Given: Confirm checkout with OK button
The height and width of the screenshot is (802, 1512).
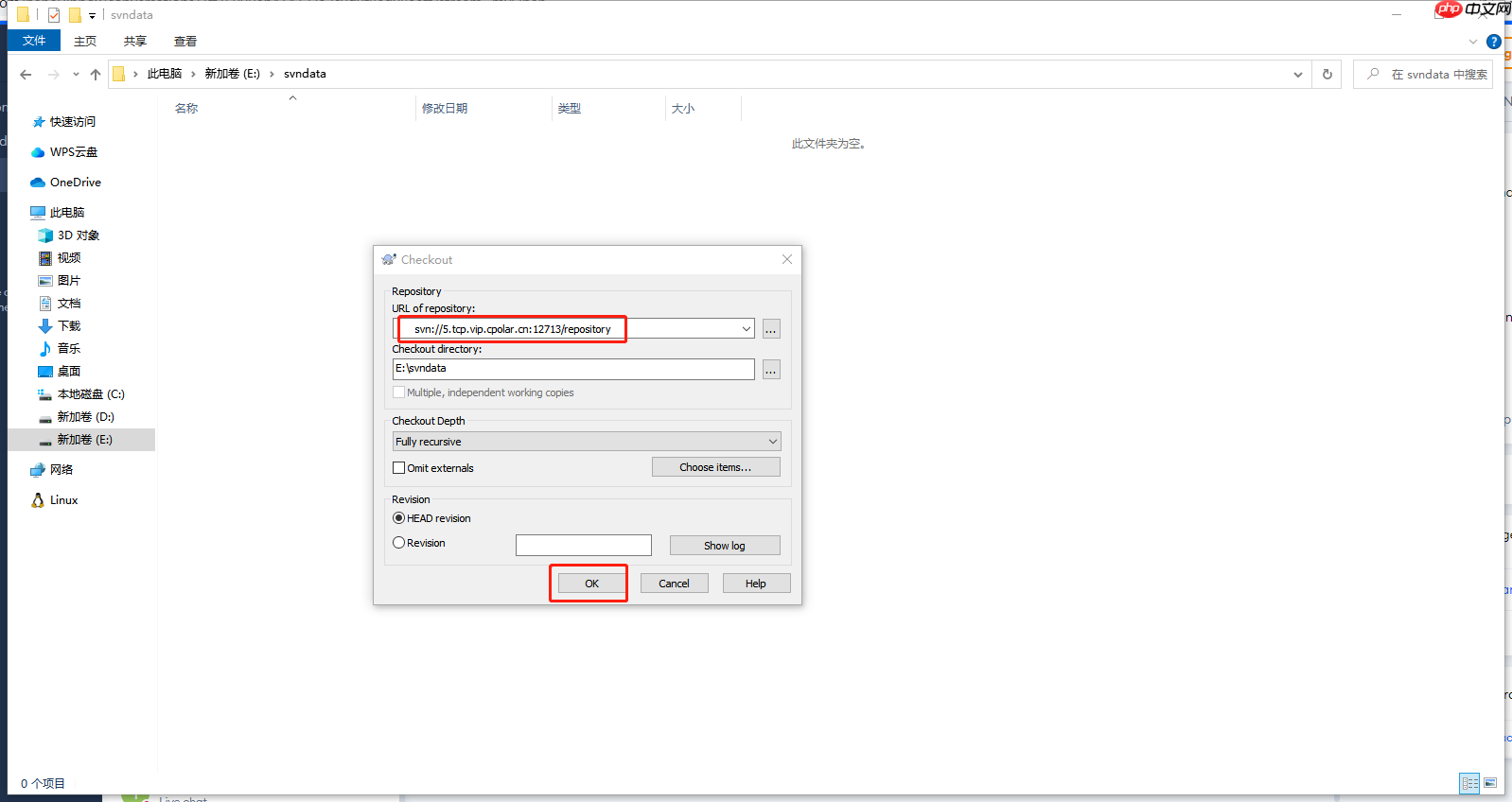Looking at the screenshot, I should point(591,584).
